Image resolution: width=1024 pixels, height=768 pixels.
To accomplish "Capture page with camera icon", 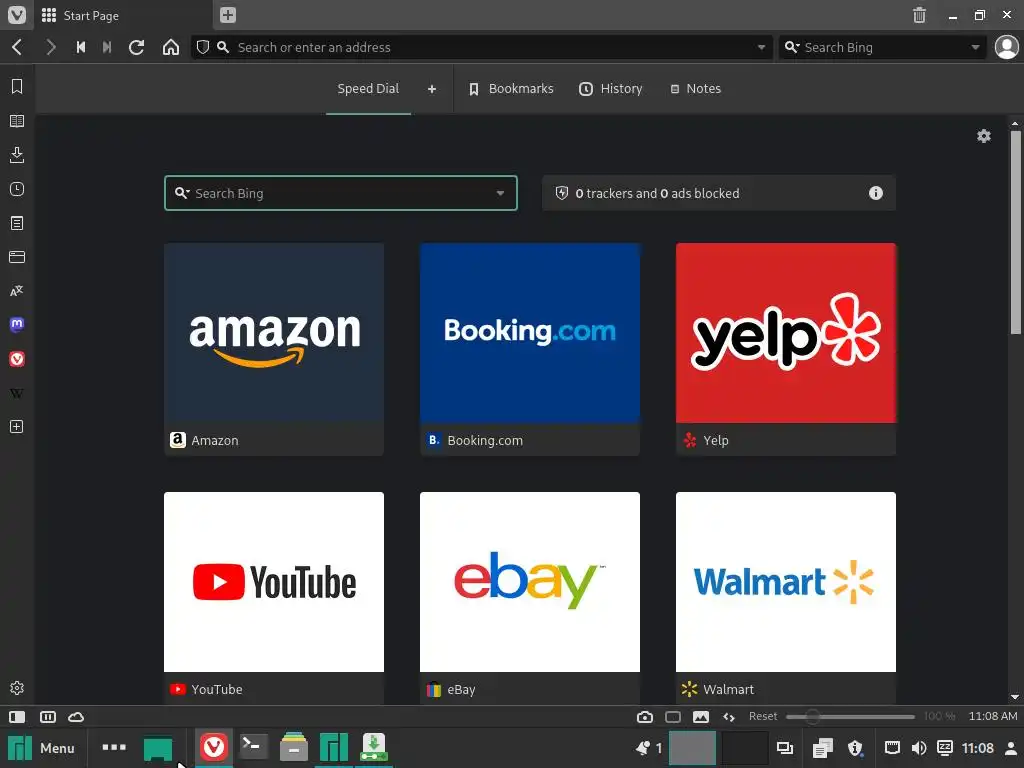I will coord(645,717).
